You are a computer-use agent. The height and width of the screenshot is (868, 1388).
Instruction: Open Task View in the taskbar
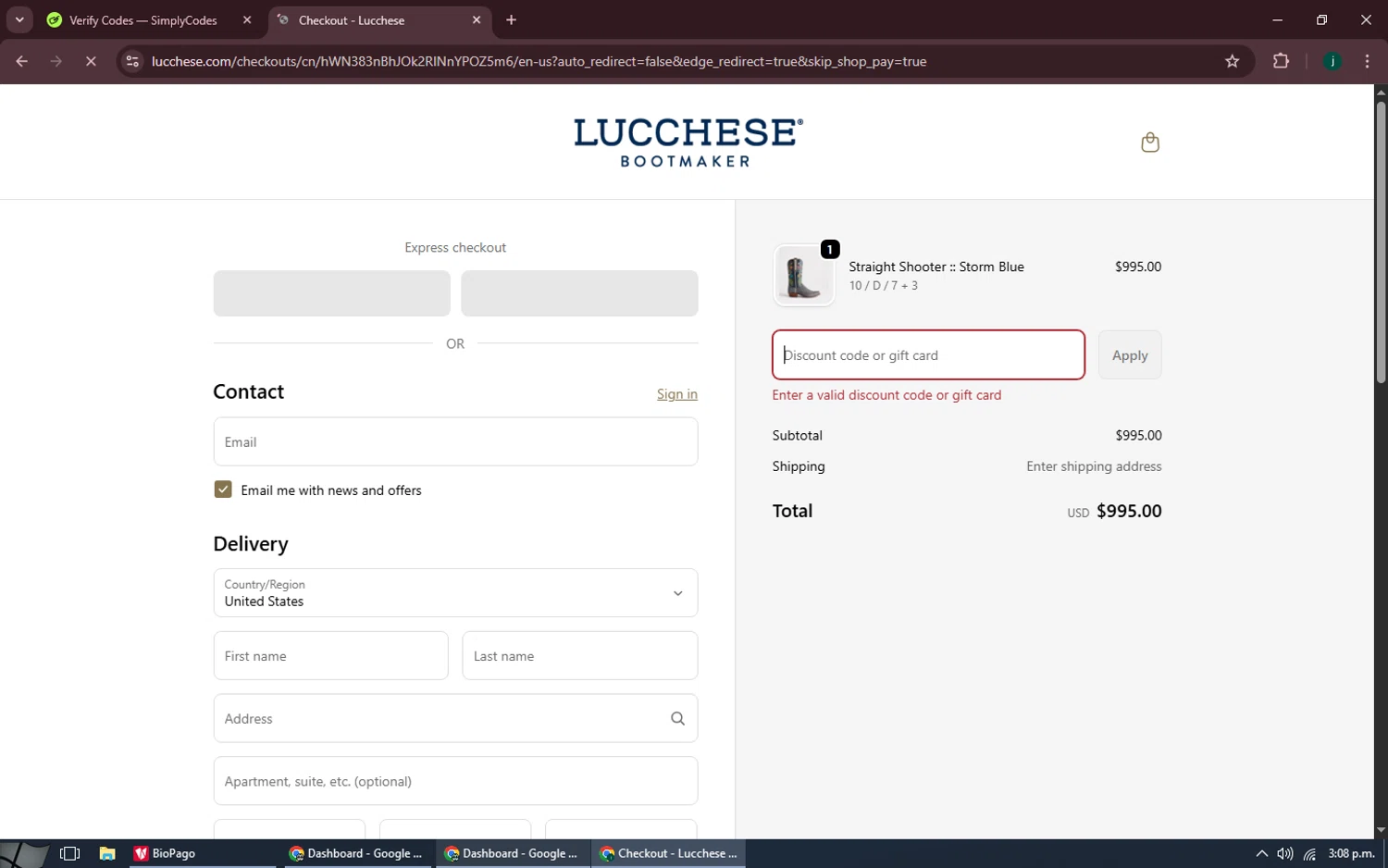pos(69,853)
